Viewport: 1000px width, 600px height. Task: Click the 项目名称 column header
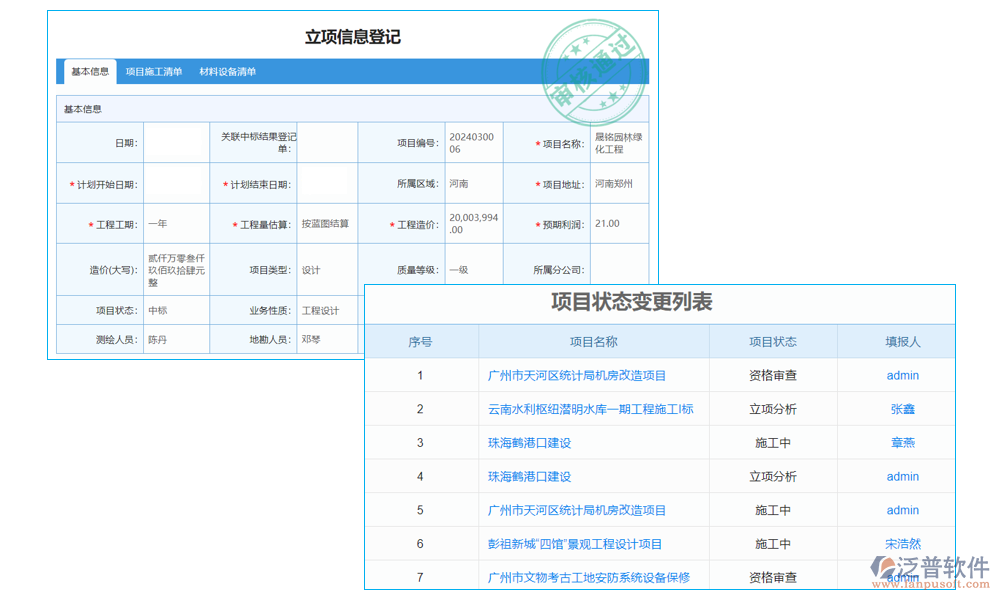click(x=592, y=341)
